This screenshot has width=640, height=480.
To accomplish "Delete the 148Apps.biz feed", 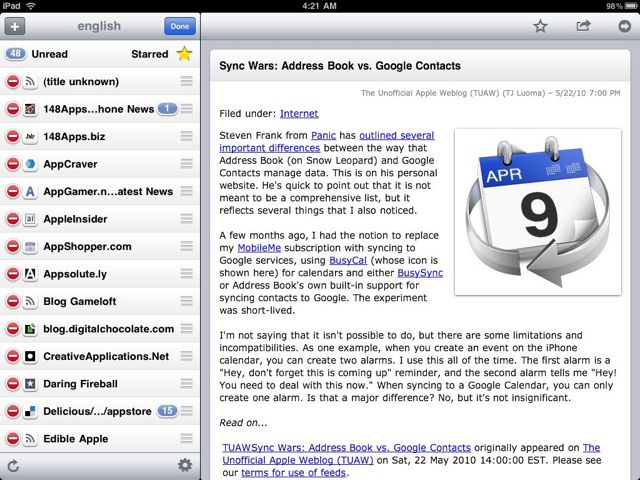I will 13,136.
